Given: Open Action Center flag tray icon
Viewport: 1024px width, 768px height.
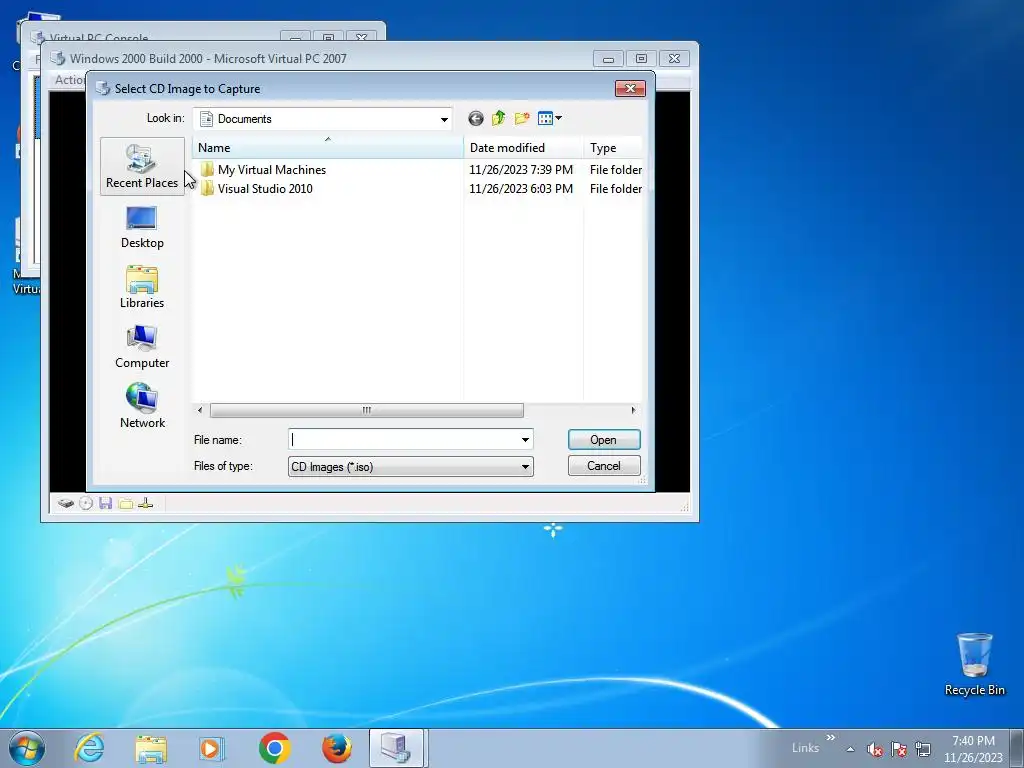Looking at the screenshot, I should 899,749.
